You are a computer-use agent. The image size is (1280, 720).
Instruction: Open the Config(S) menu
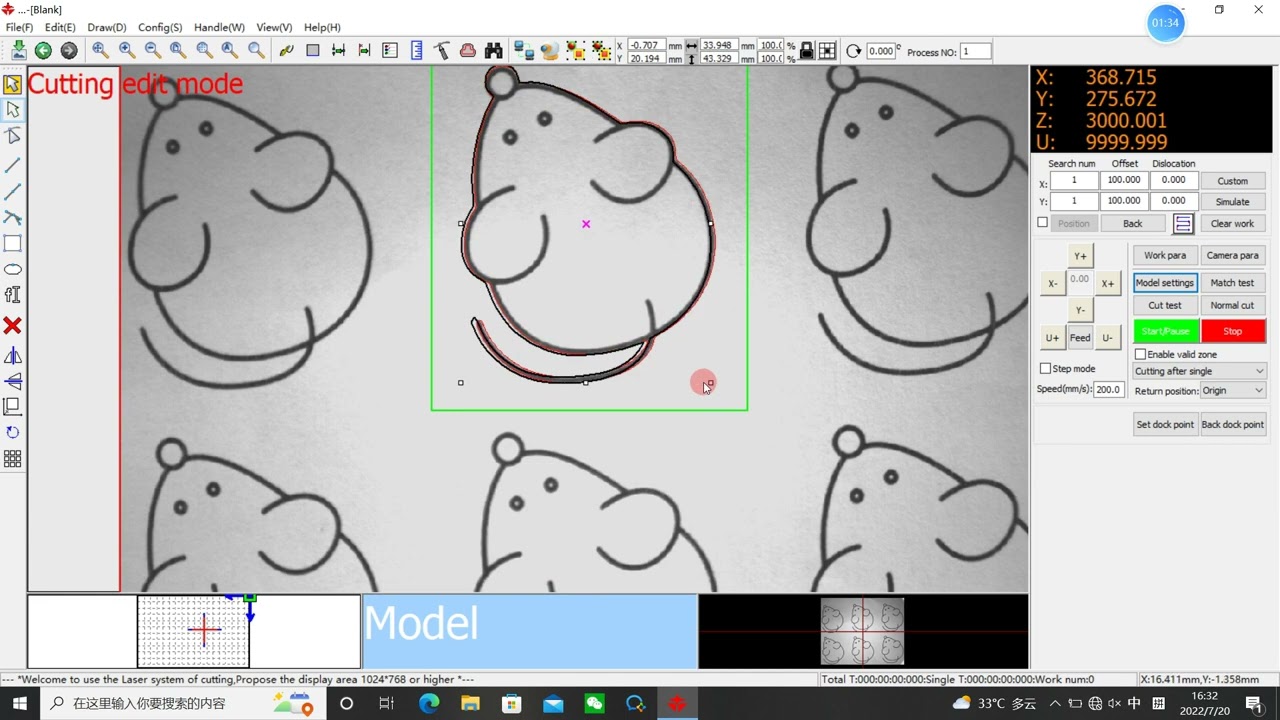coord(160,27)
